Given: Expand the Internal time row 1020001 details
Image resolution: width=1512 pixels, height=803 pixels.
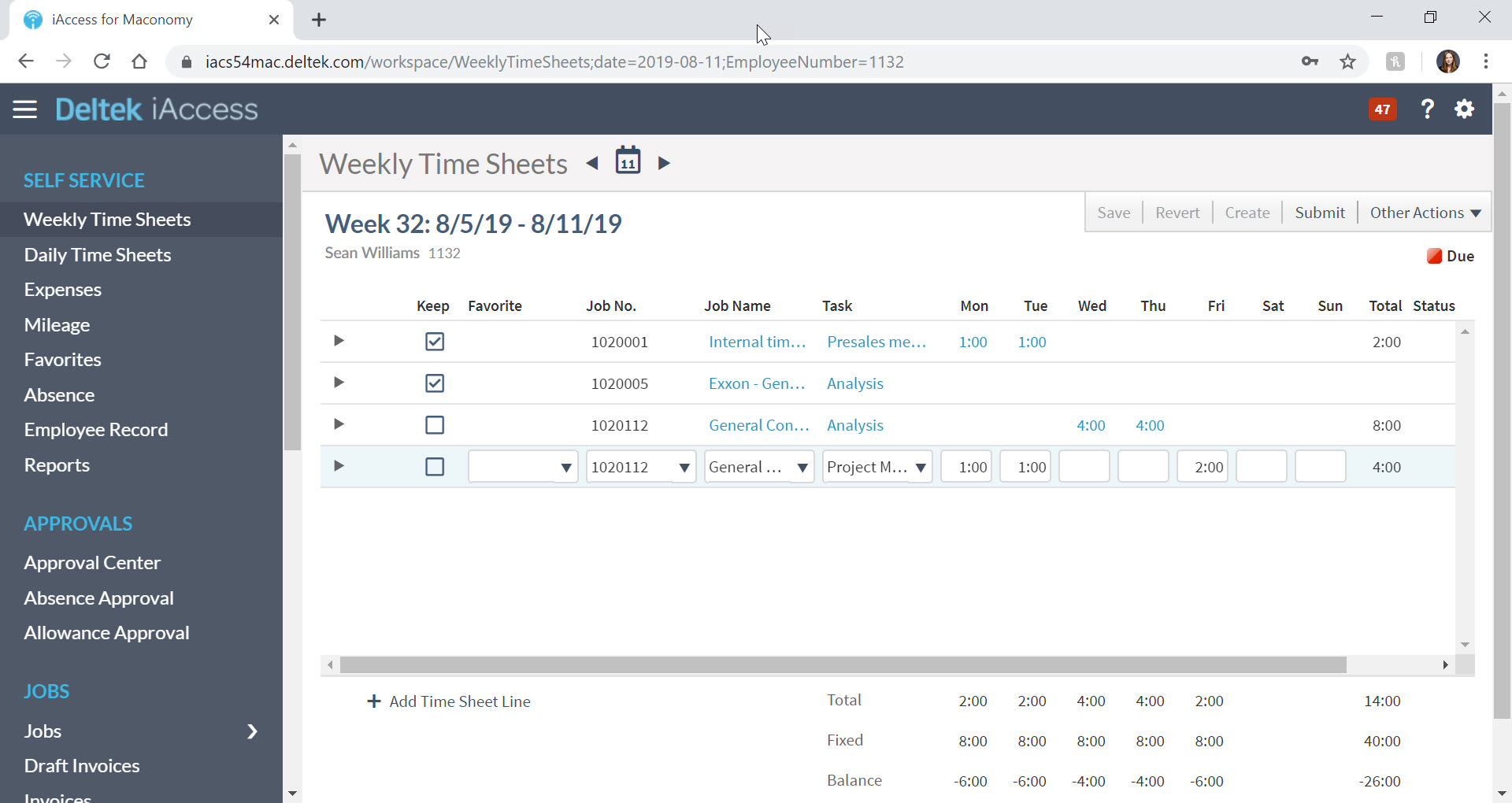Looking at the screenshot, I should click(x=339, y=341).
